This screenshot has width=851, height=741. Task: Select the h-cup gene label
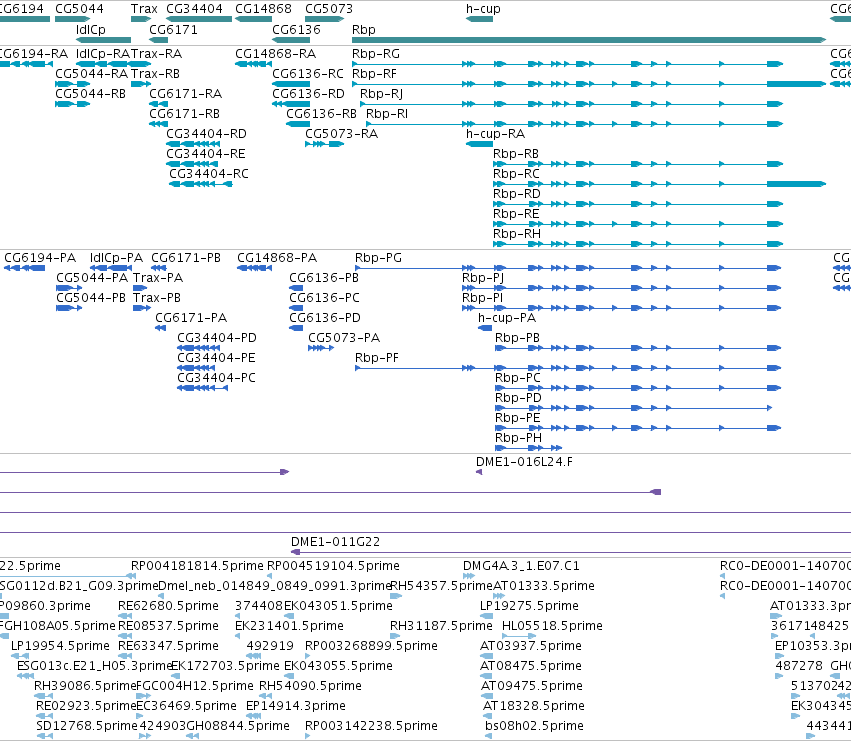pos(483,9)
